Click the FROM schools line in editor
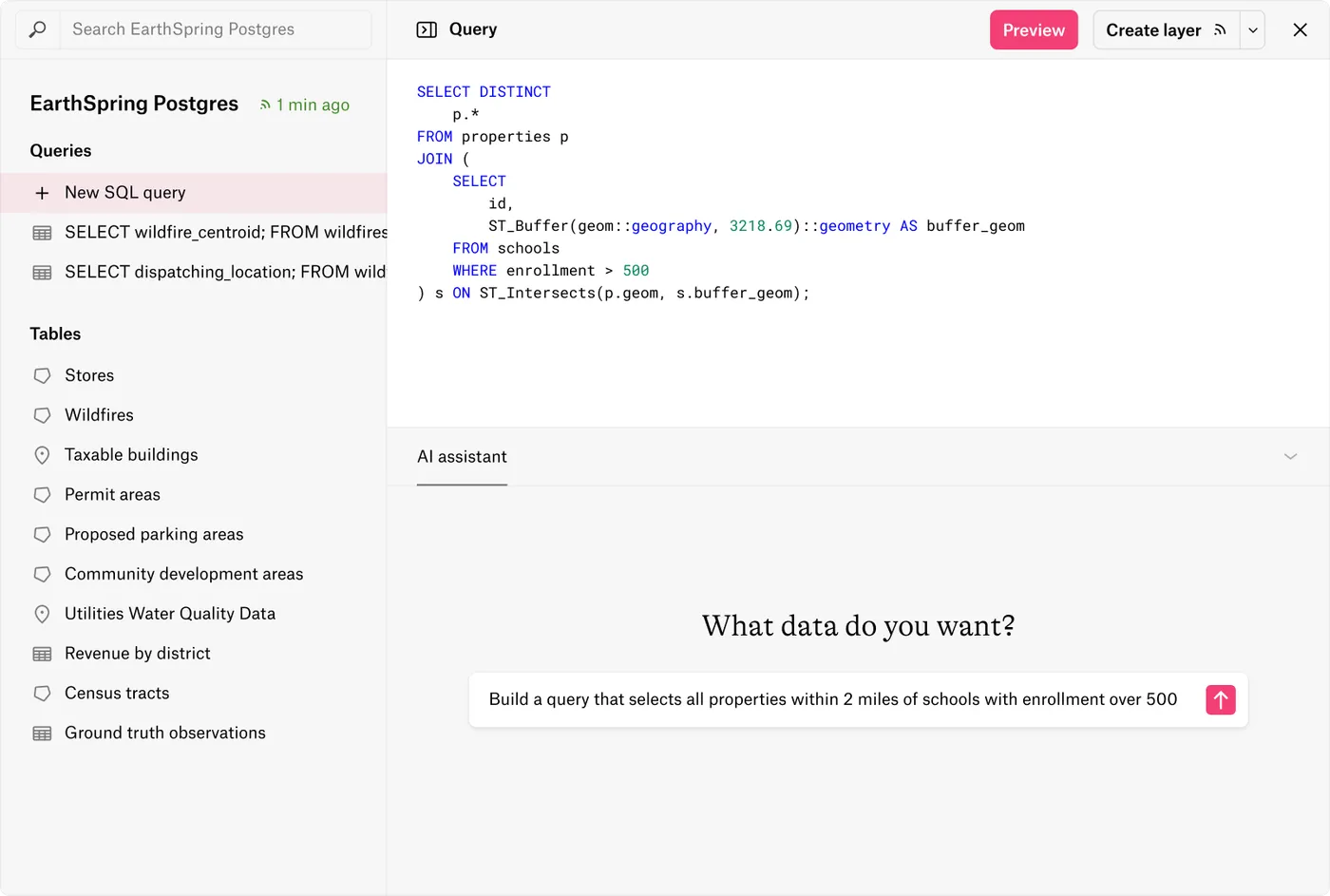 506,249
